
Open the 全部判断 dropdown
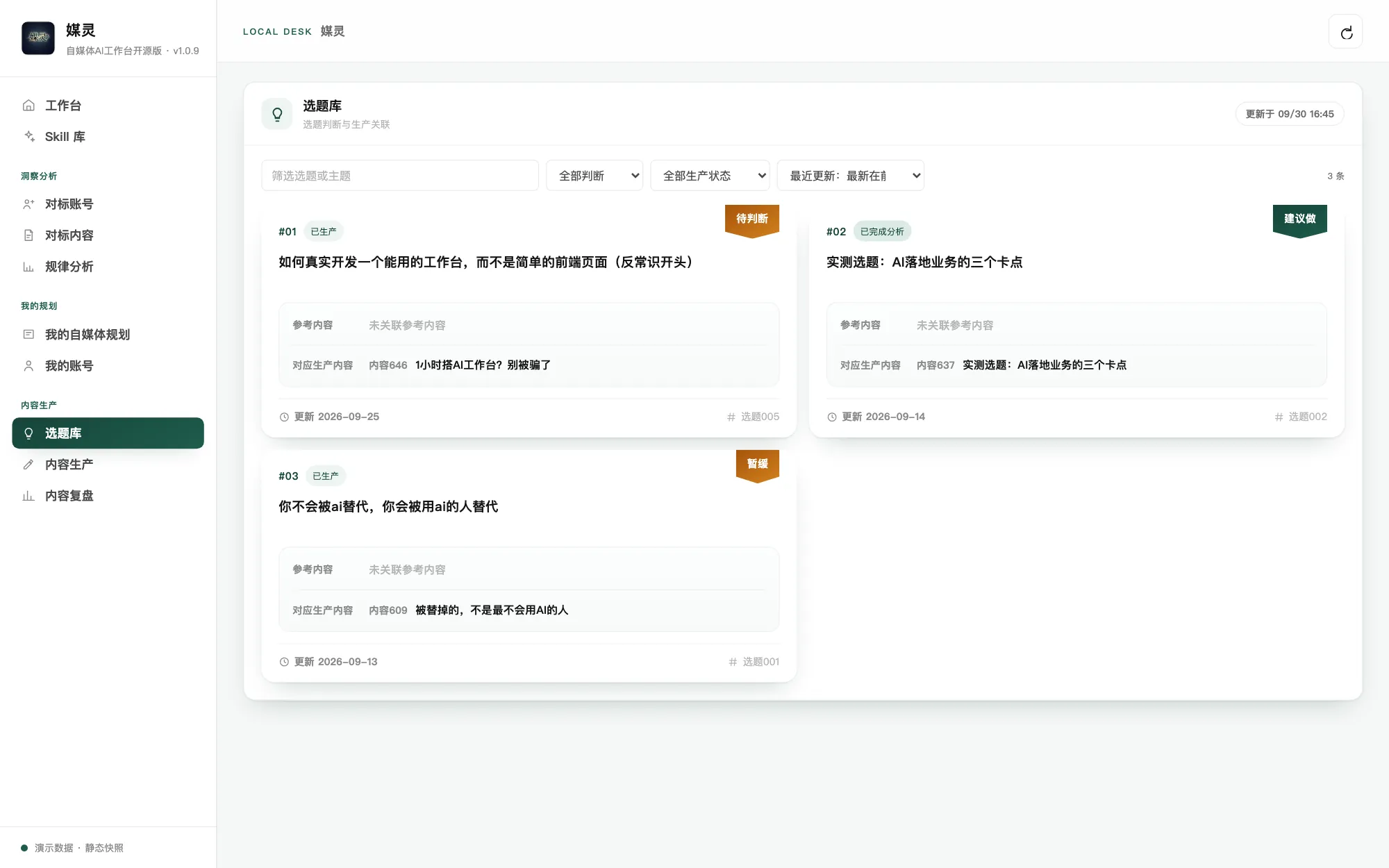pyautogui.click(x=594, y=176)
